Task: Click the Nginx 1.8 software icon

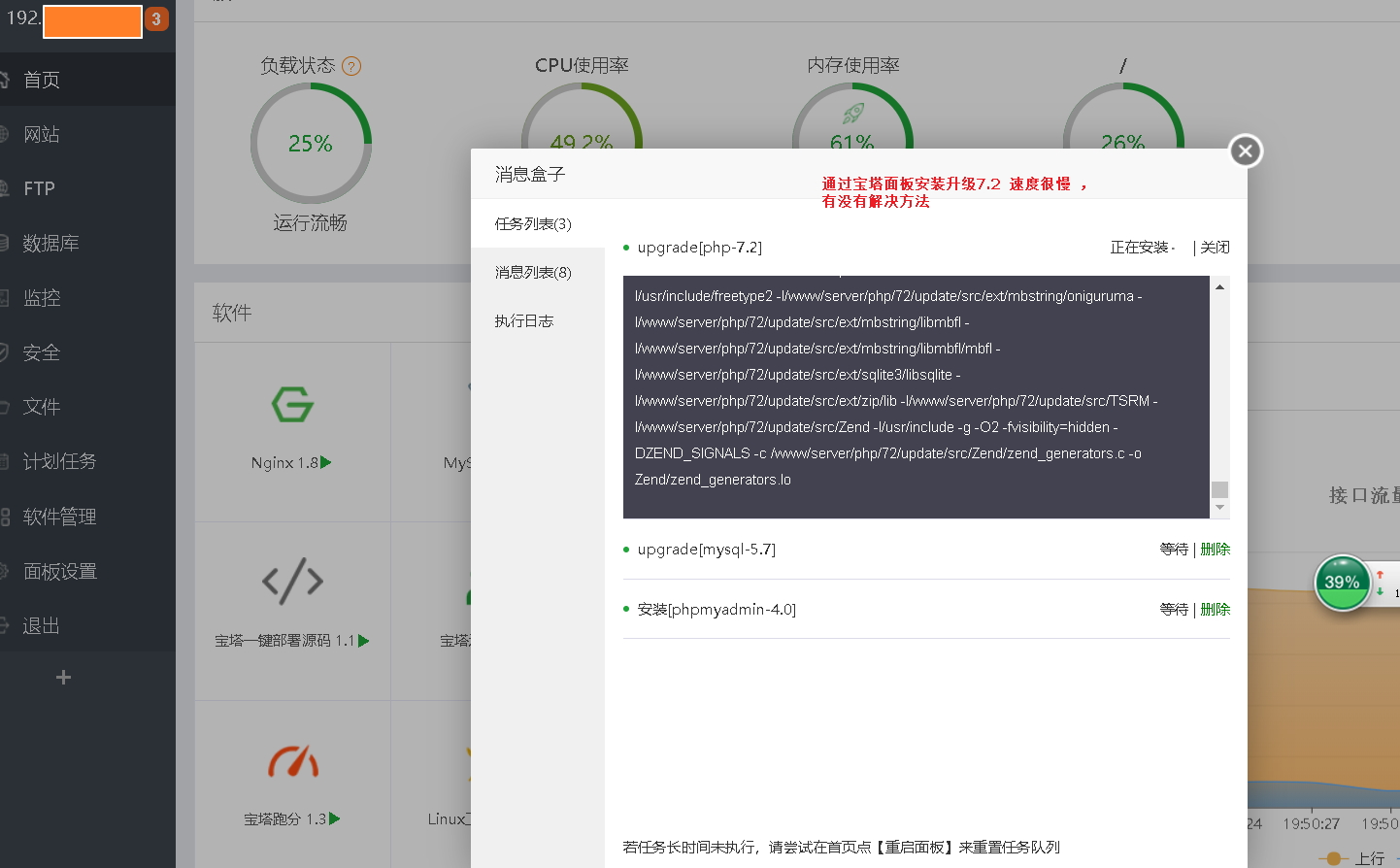Action: 292,404
